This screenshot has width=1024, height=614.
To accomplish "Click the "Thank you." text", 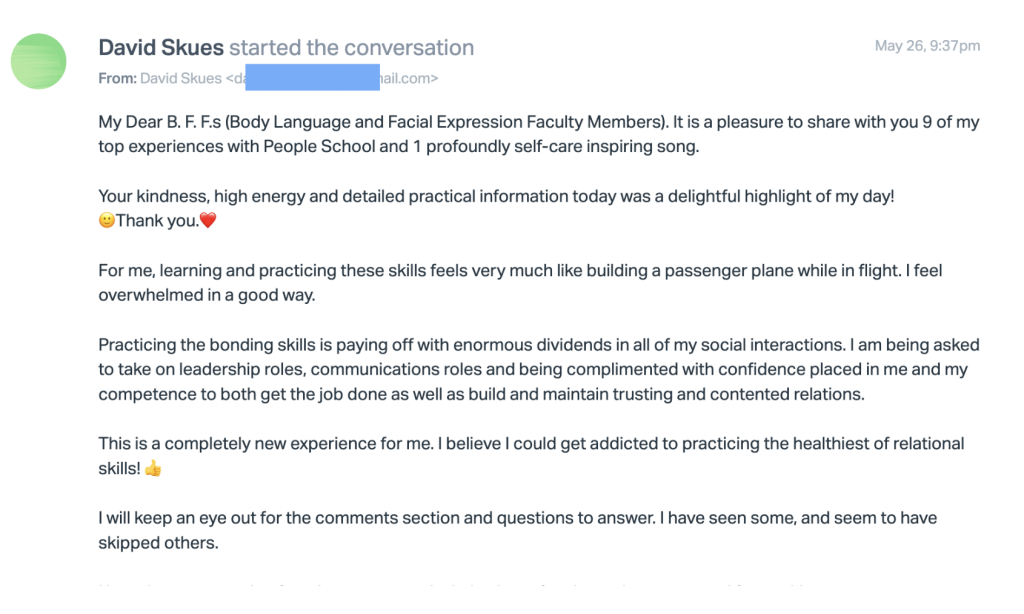I will tap(157, 221).
